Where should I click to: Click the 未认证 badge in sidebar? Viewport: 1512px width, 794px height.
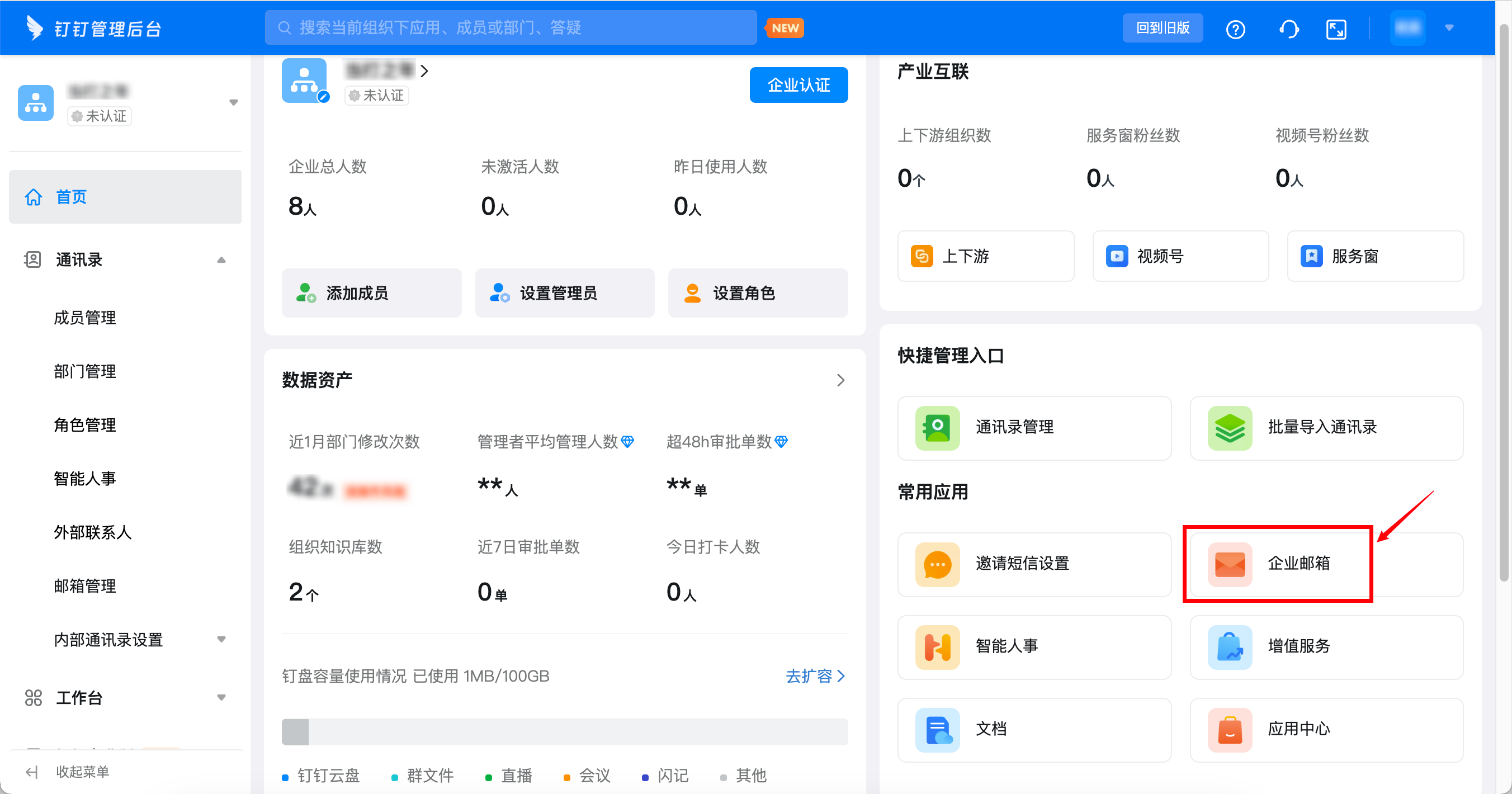(x=100, y=116)
